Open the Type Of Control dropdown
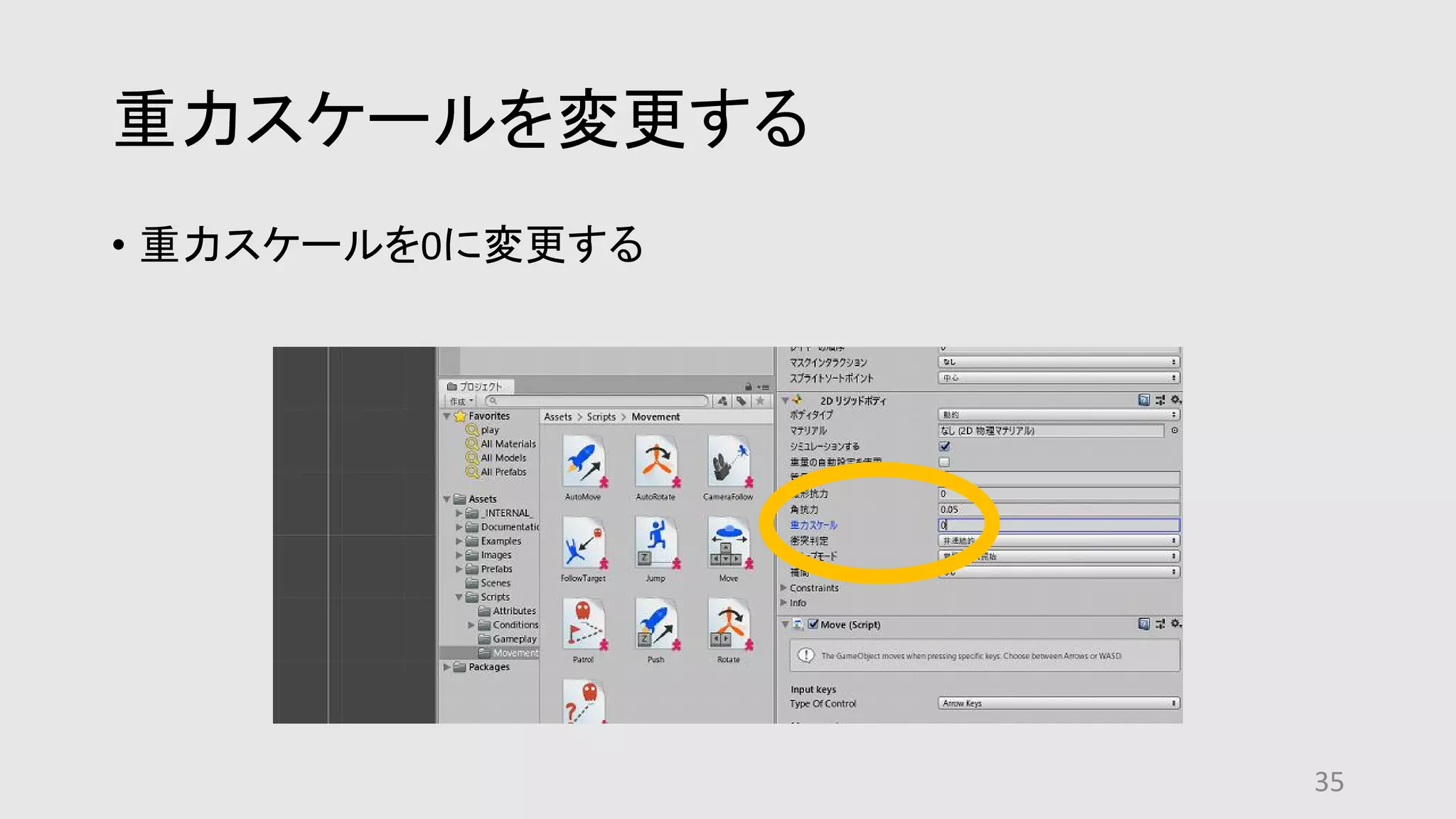Screen dimensions: 1456x819 coord(1059,703)
